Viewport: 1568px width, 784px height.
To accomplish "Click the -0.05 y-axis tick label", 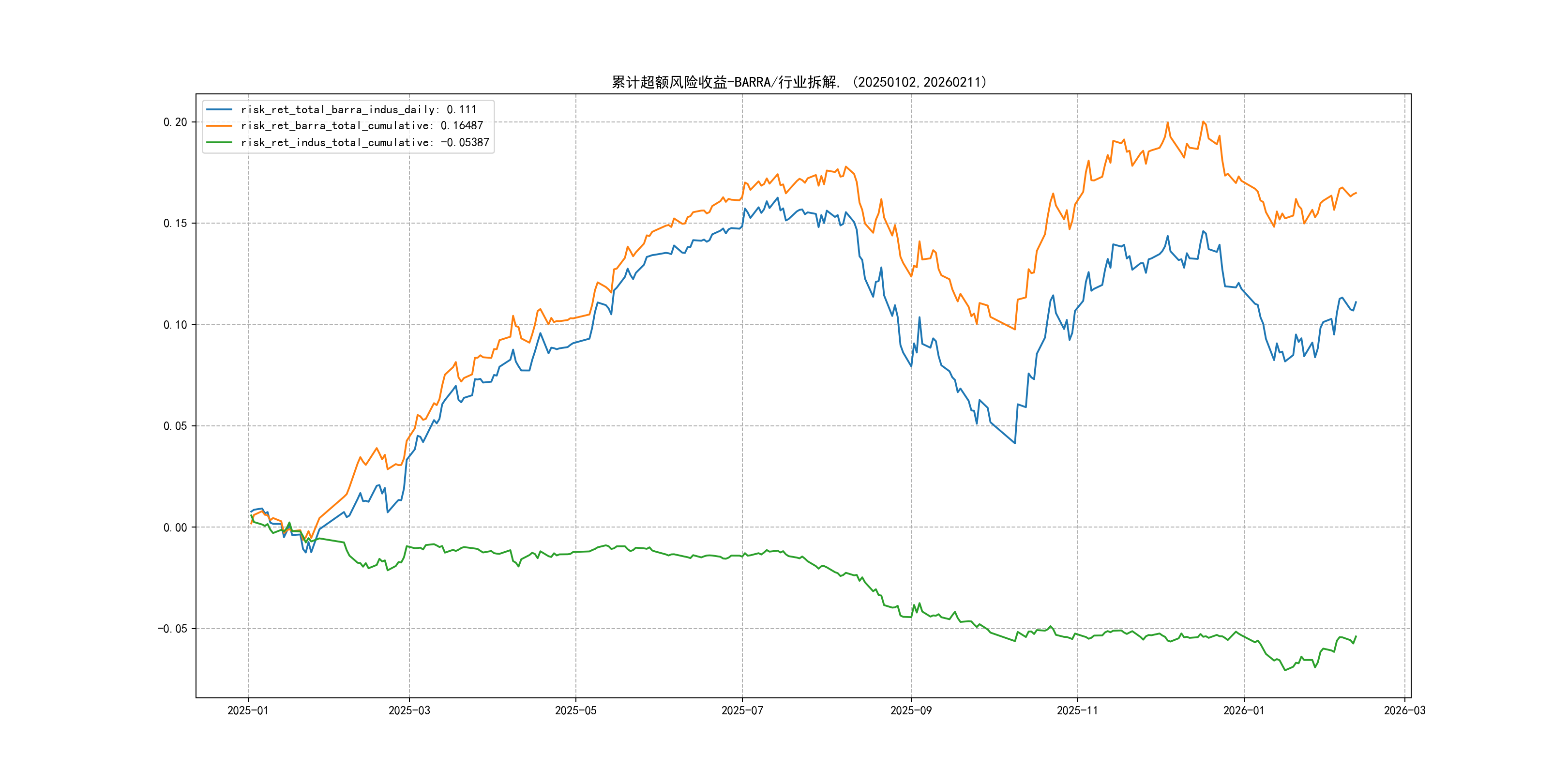I will pos(172,629).
